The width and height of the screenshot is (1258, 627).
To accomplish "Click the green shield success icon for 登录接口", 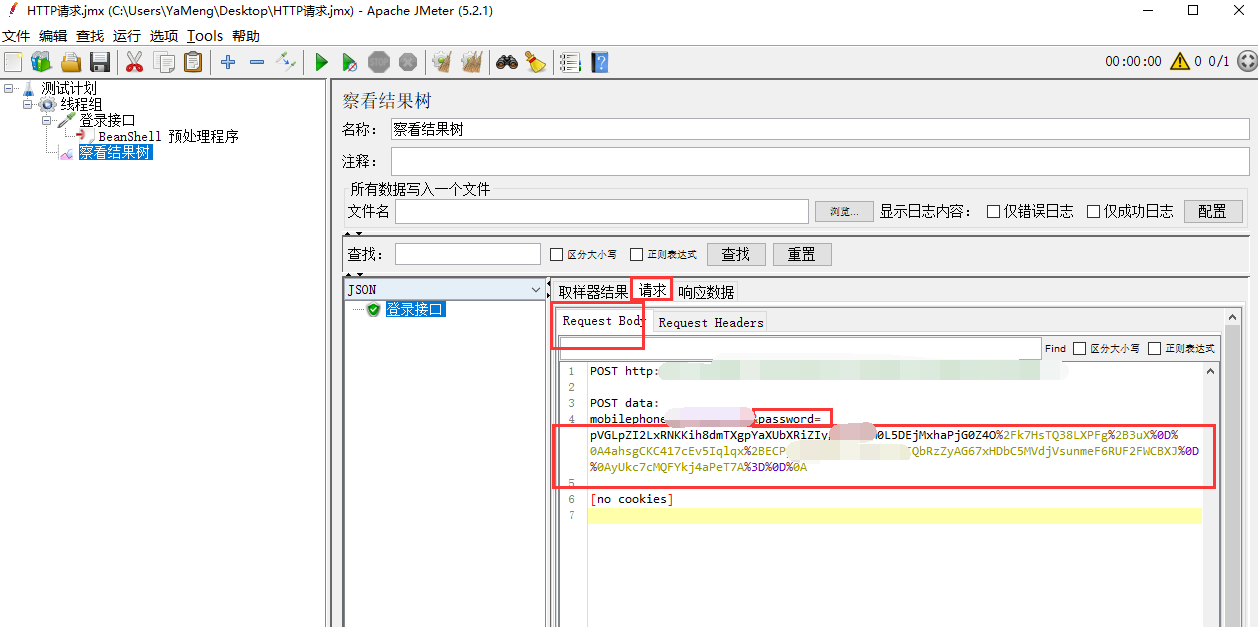I will (374, 310).
